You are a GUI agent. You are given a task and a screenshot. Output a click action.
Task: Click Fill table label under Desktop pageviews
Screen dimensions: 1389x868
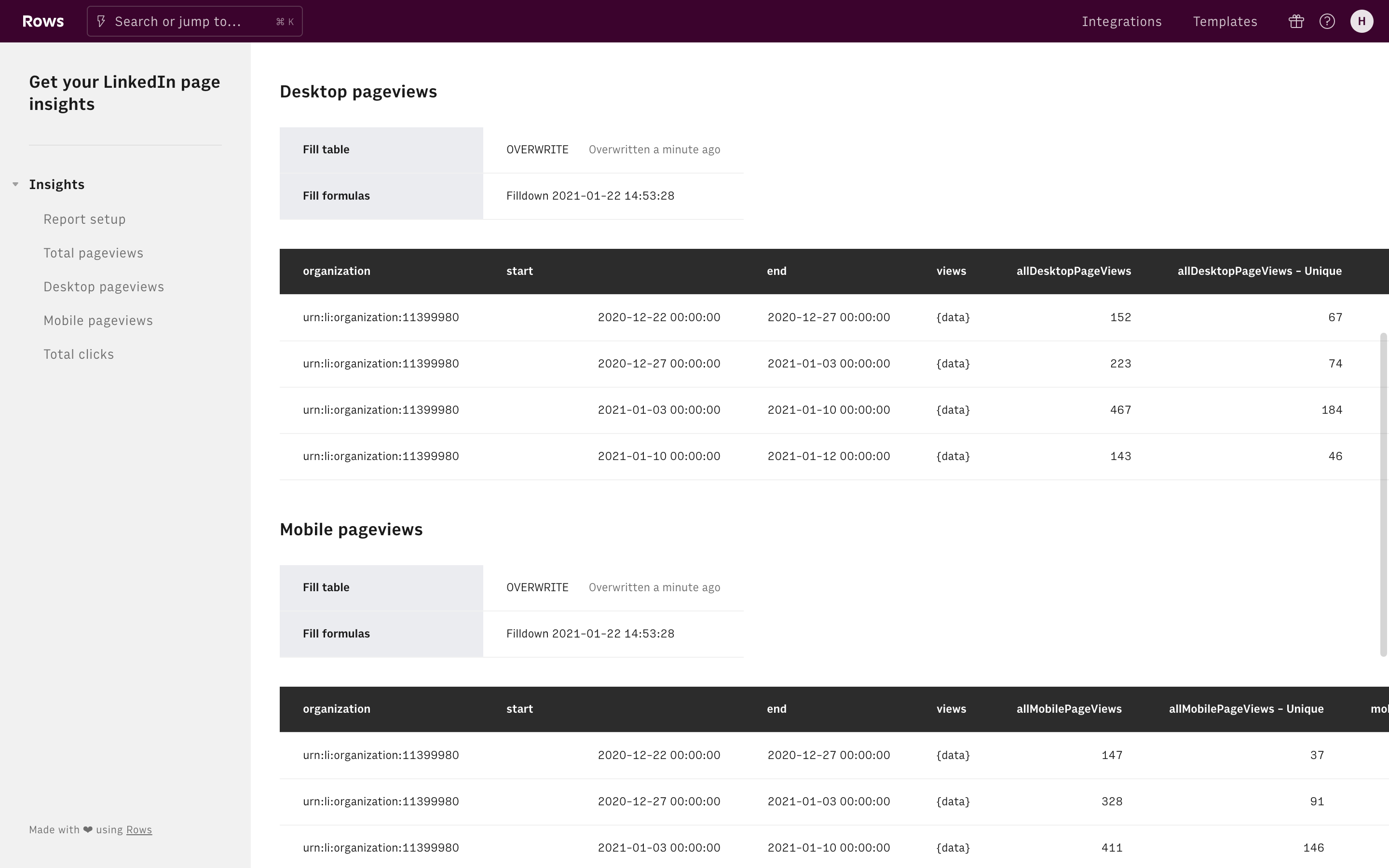click(326, 150)
